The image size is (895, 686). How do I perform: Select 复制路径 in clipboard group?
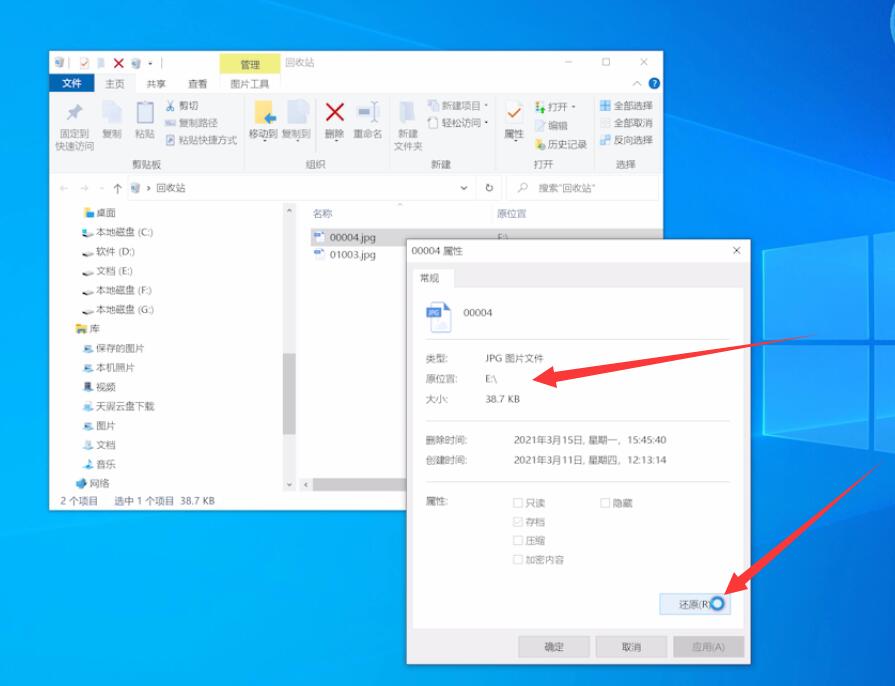(x=191, y=123)
